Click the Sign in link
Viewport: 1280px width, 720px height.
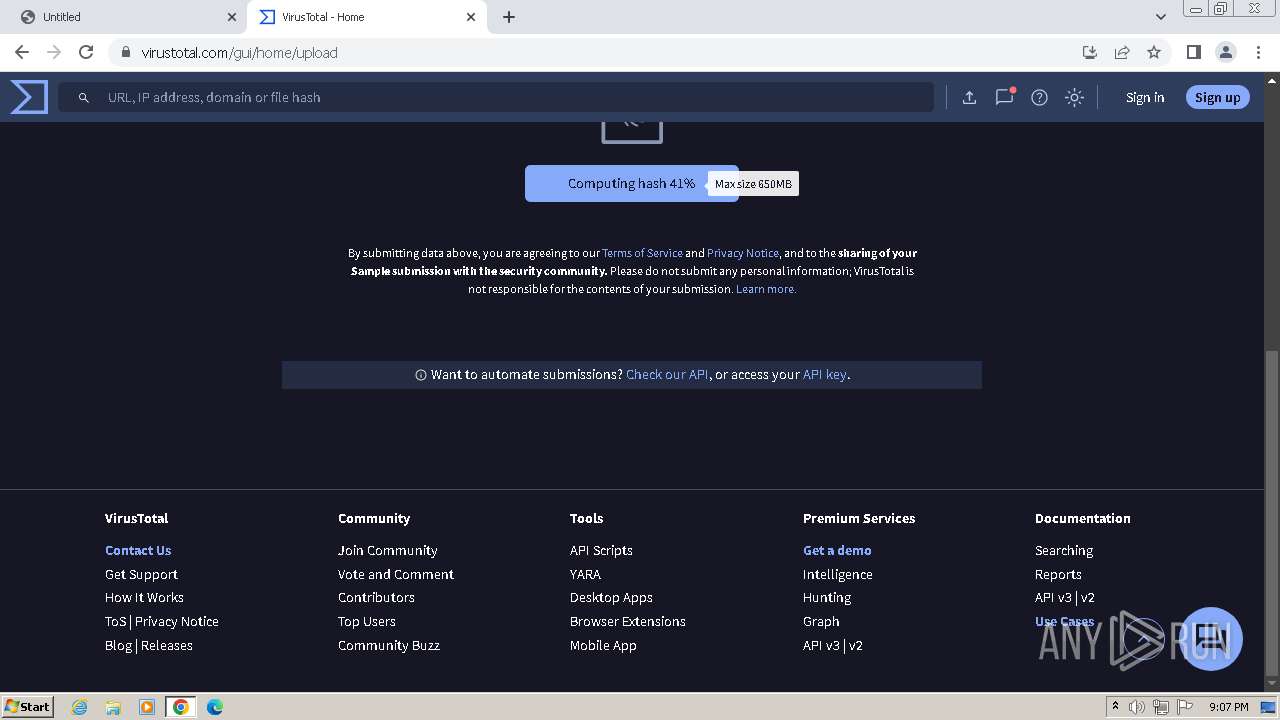pyautogui.click(x=1145, y=97)
